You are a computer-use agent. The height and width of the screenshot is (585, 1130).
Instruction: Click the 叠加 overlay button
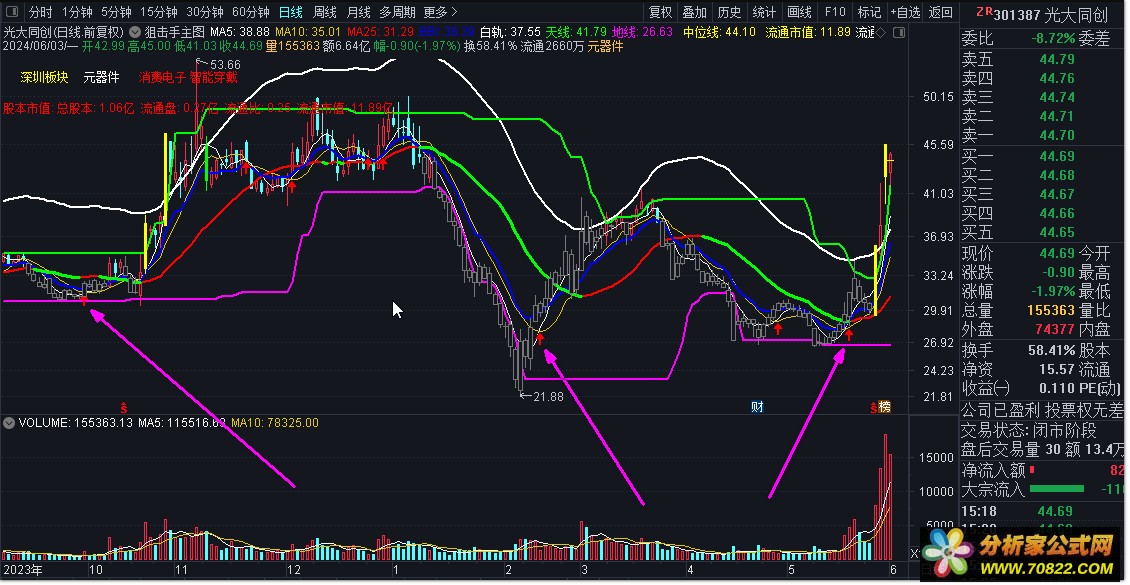coord(695,12)
